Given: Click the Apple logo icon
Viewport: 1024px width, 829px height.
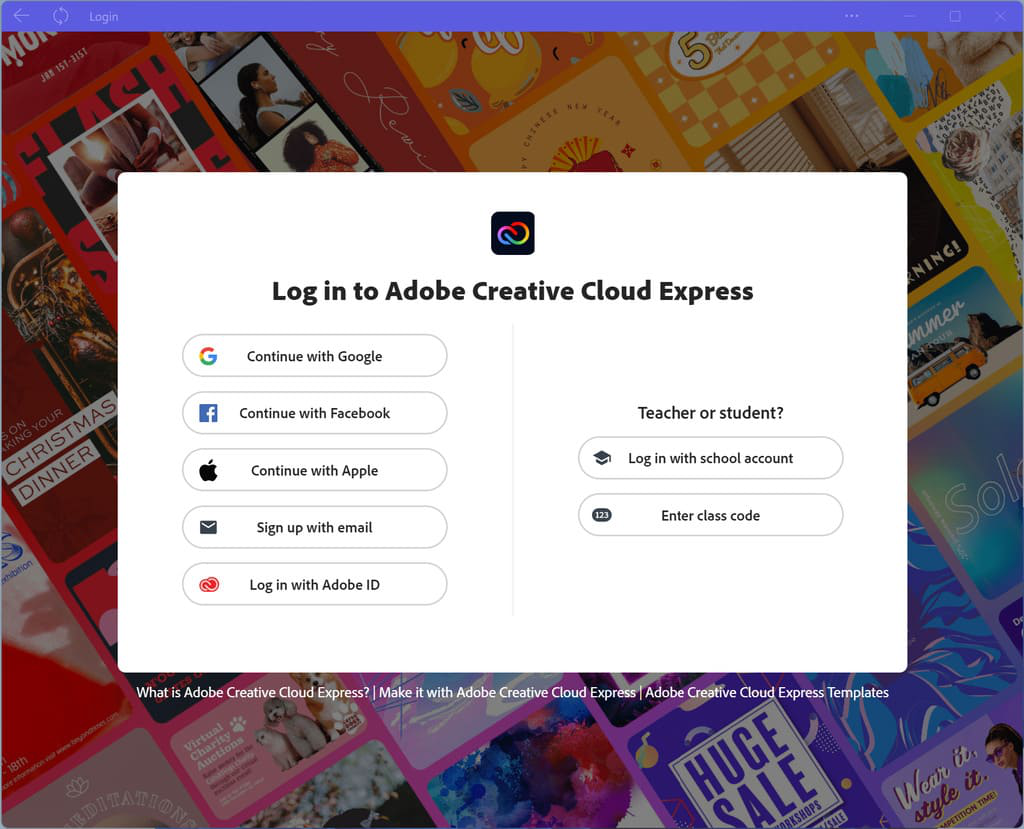Looking at the screenshot, I should [208, 470].
